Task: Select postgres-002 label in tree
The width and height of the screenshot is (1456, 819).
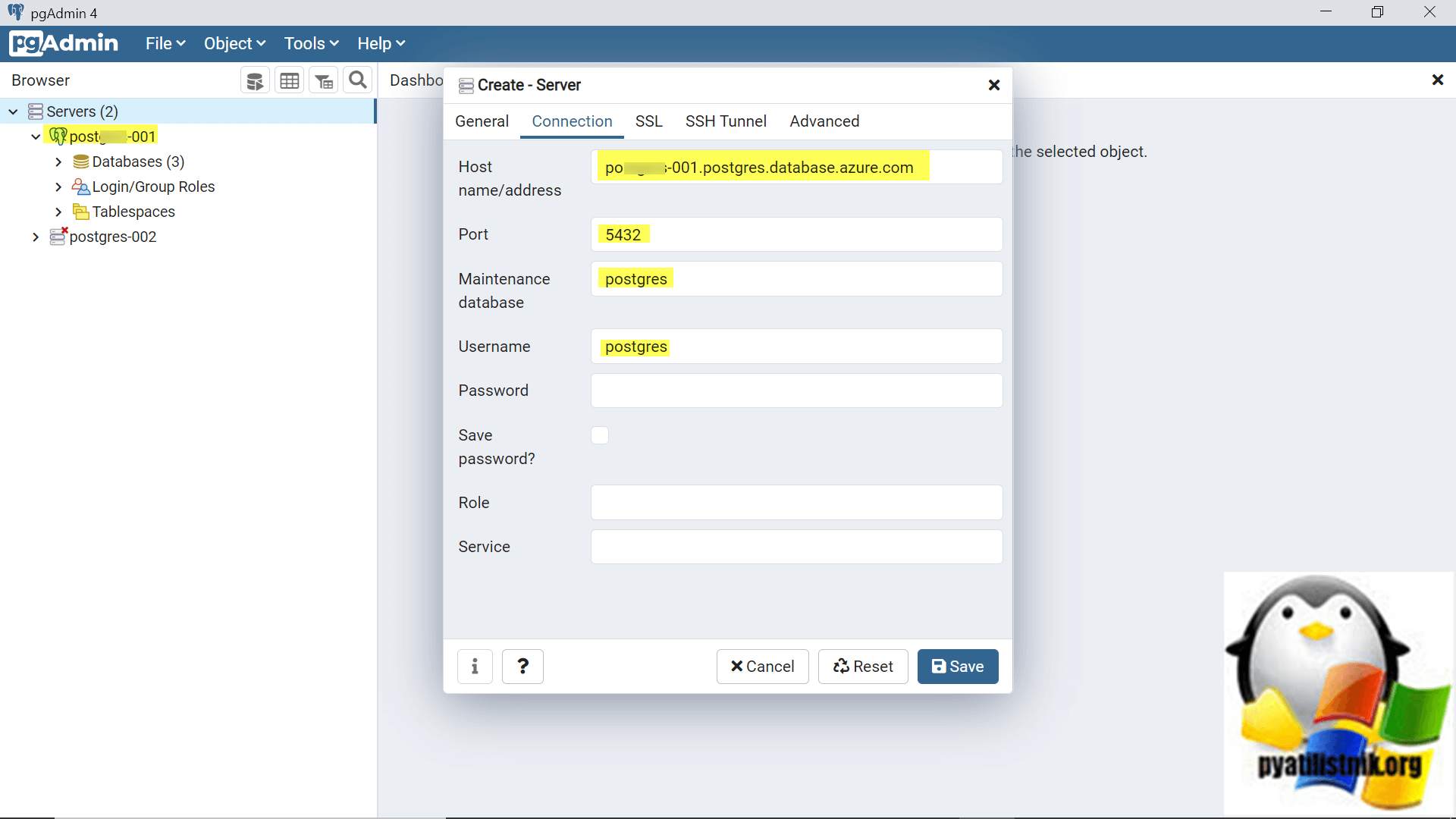Action: click(x=113, y=237)
